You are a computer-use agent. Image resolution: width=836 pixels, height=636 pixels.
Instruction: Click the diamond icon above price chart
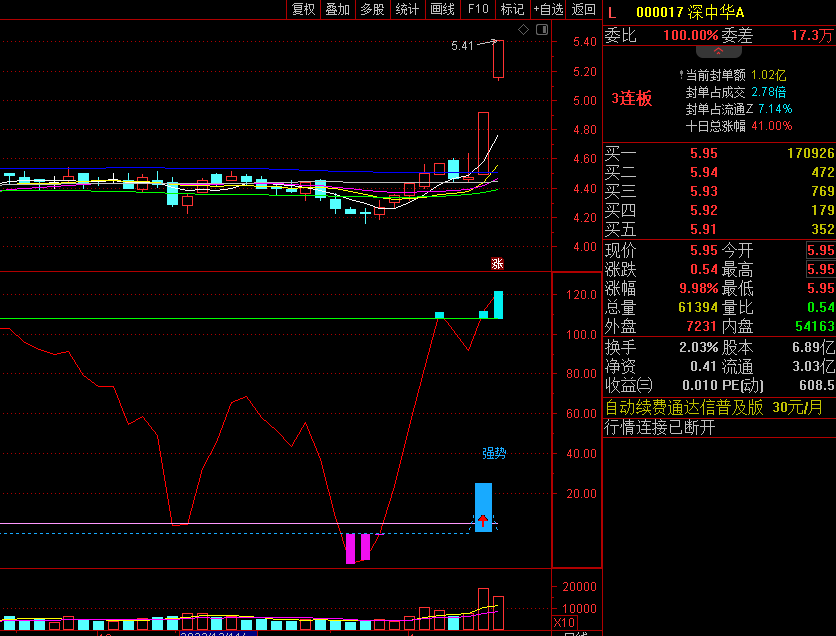point(524,30)
